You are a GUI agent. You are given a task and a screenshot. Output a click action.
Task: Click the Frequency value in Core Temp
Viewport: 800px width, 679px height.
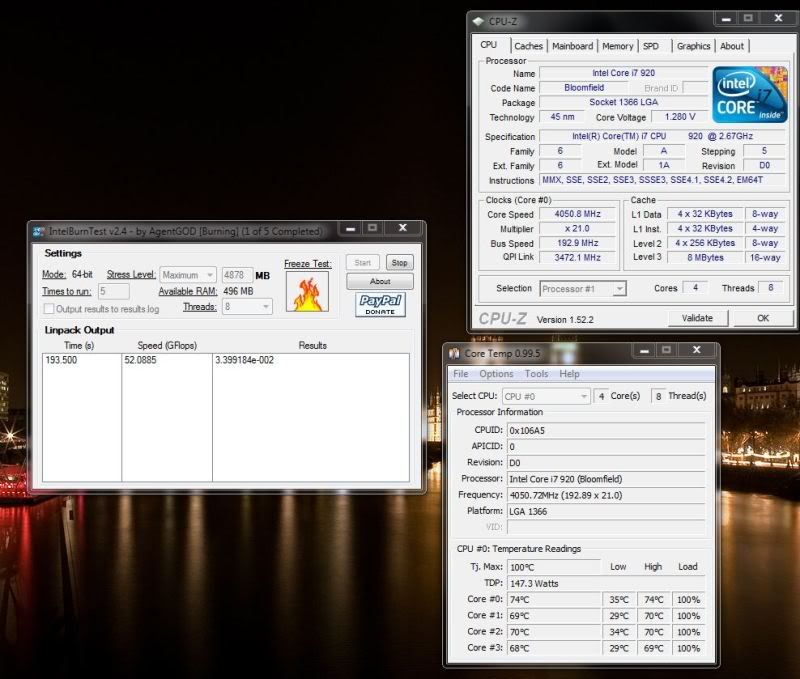click(x=606, y=495)
